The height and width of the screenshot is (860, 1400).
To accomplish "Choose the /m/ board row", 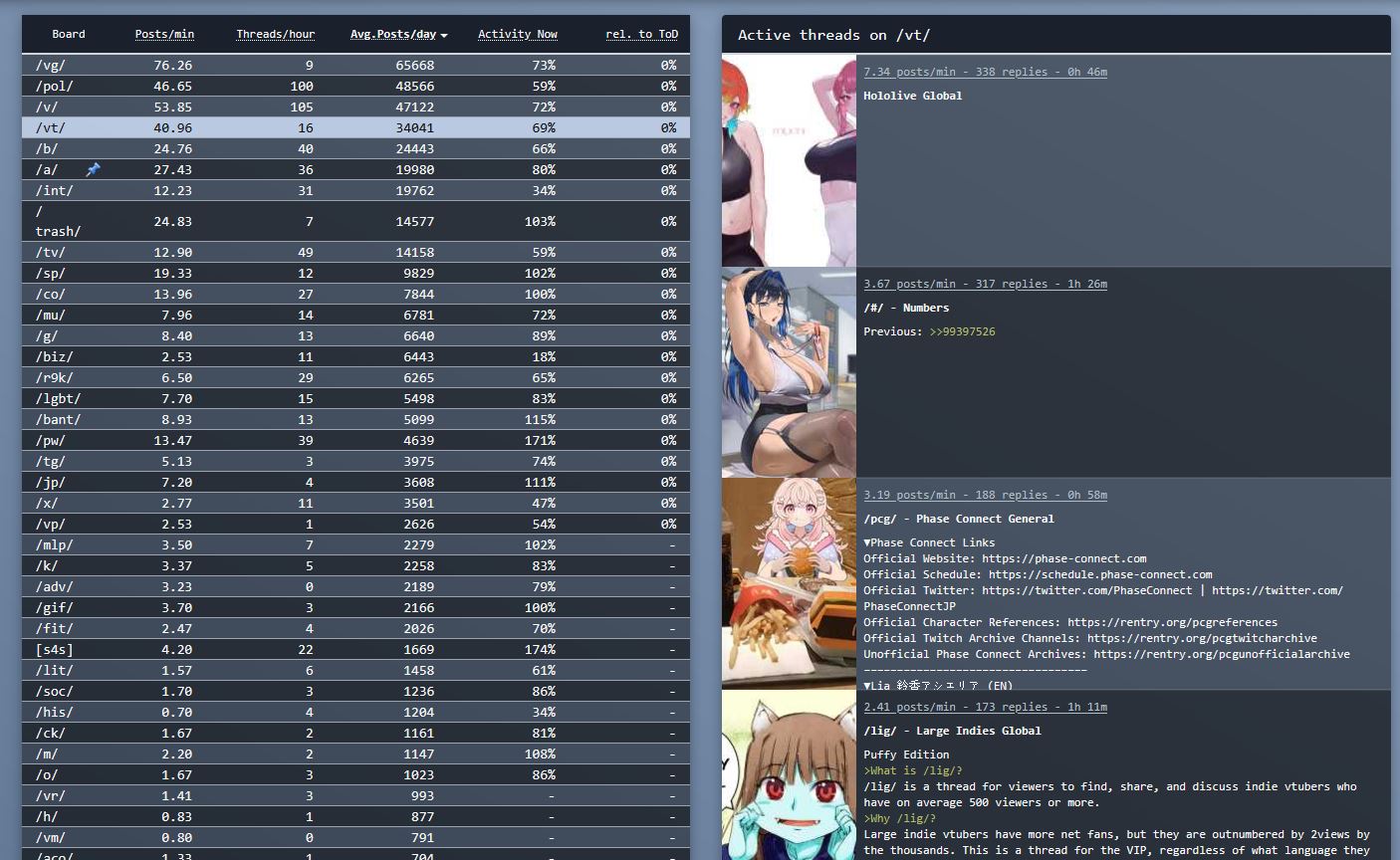I will [355, 753].
